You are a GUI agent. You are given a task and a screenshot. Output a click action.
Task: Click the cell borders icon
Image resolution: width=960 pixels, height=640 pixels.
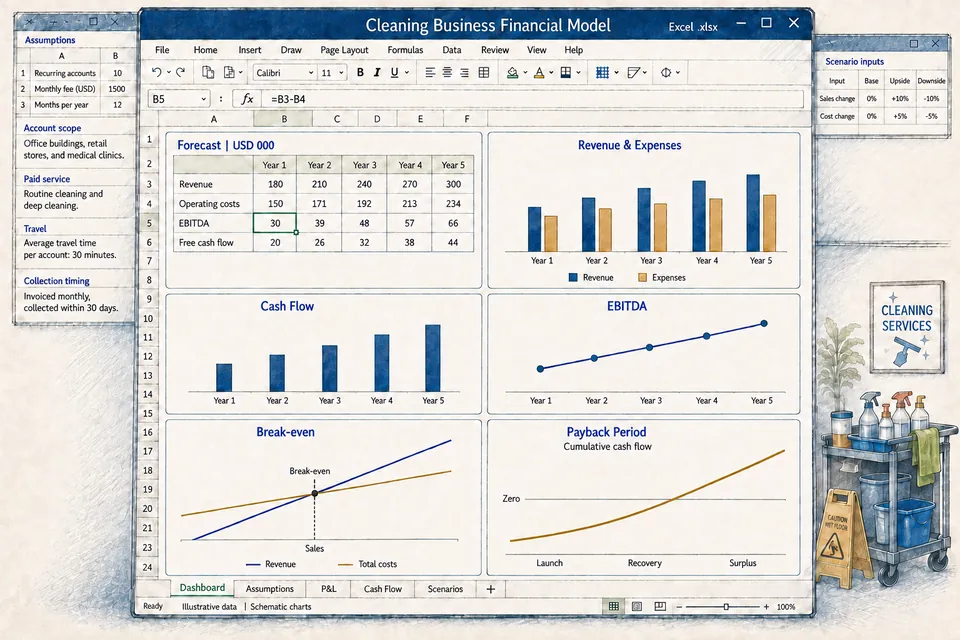566,72
